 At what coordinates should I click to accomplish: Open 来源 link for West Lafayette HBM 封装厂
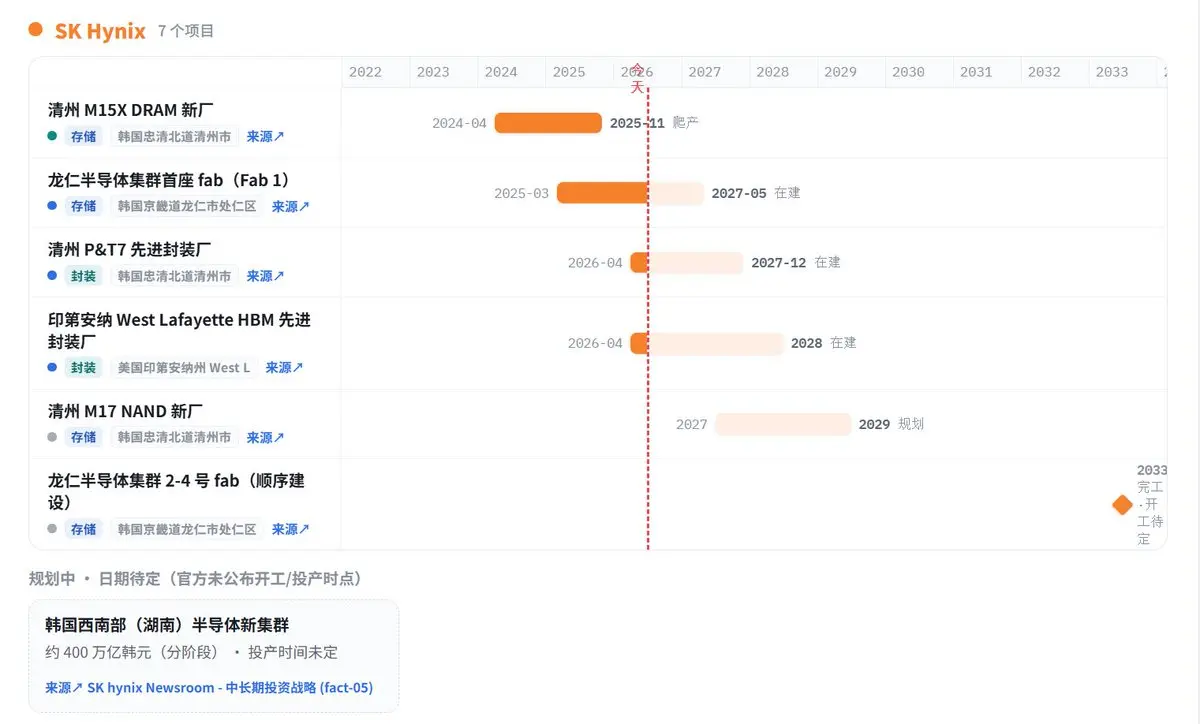tap(284, 368)
